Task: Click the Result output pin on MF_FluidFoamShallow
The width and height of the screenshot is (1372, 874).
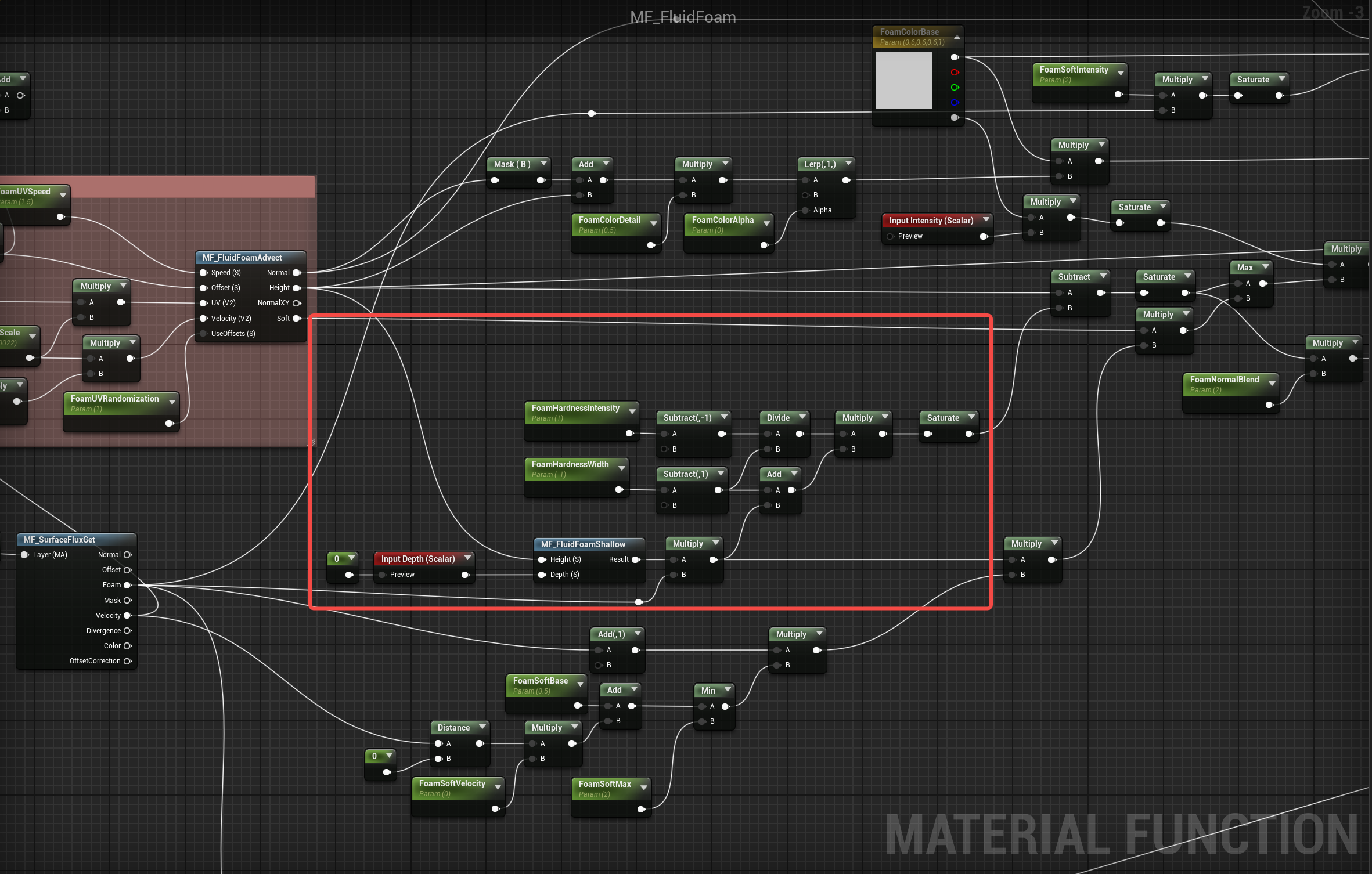Action: point(635,559)
